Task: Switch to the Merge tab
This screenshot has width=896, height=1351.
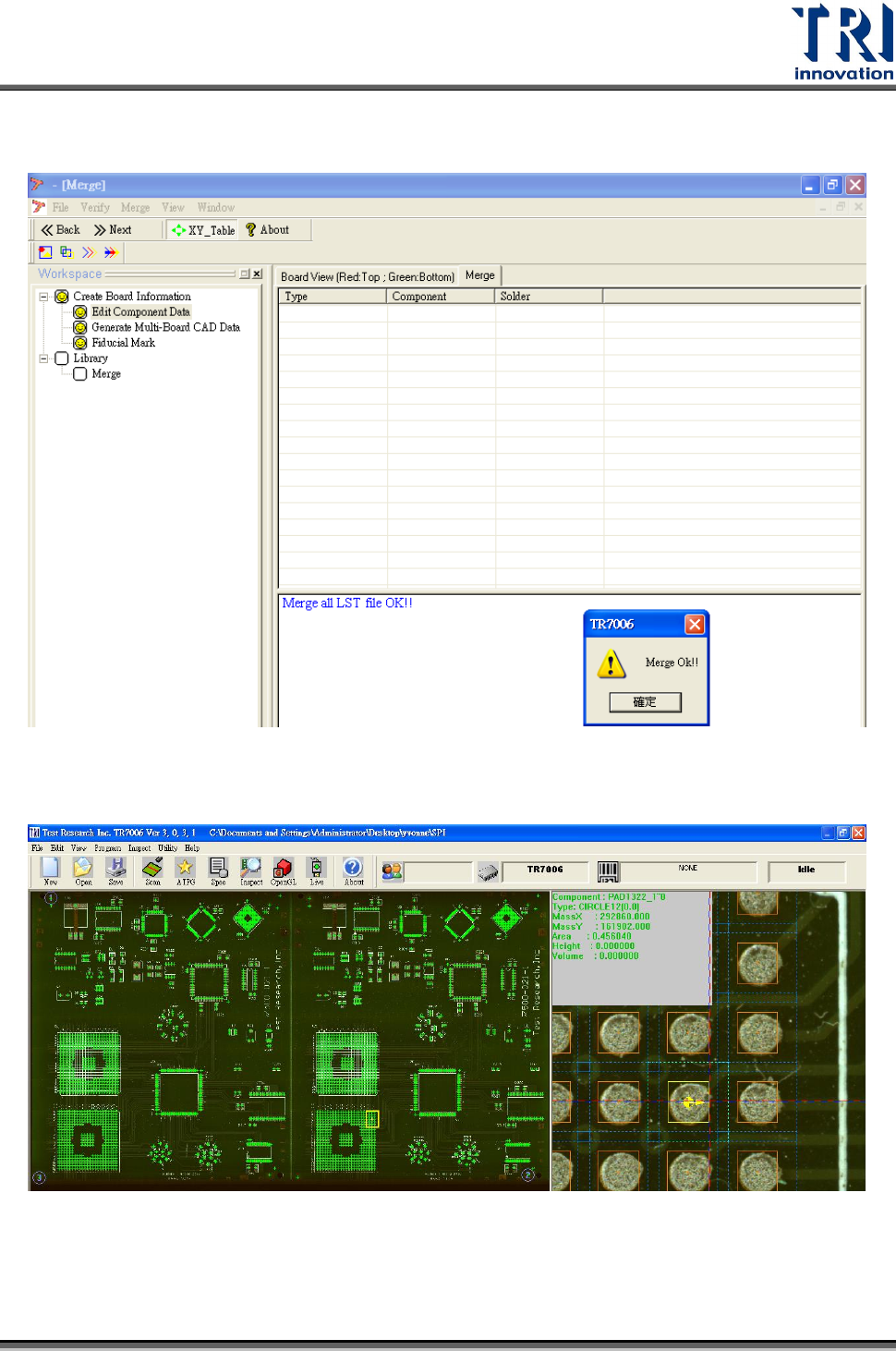Action: 480,275
